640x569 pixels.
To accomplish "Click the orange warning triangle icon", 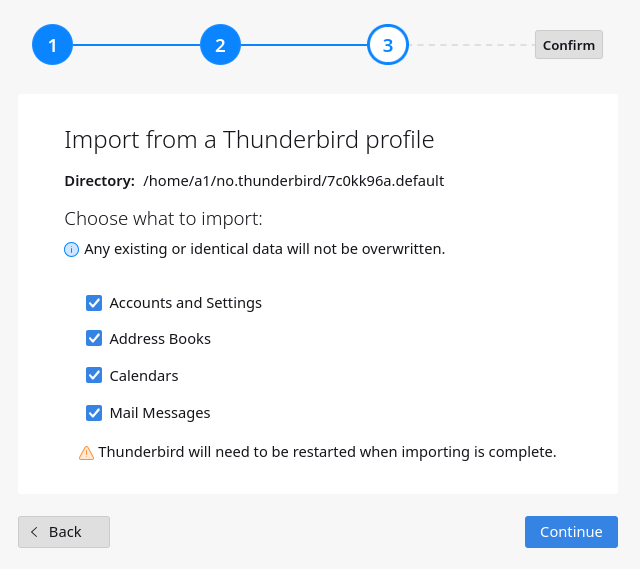I will click(x=86, y=453).
